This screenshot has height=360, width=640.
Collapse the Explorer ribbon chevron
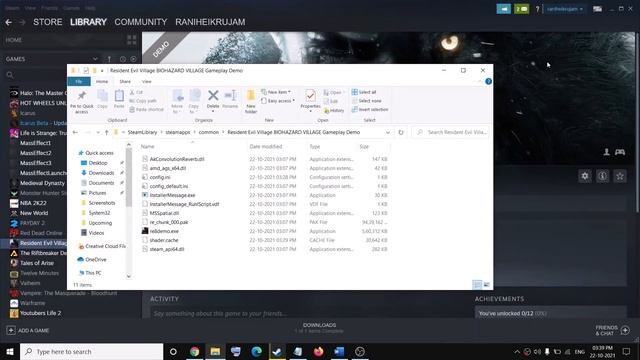[x=480, y=82]
